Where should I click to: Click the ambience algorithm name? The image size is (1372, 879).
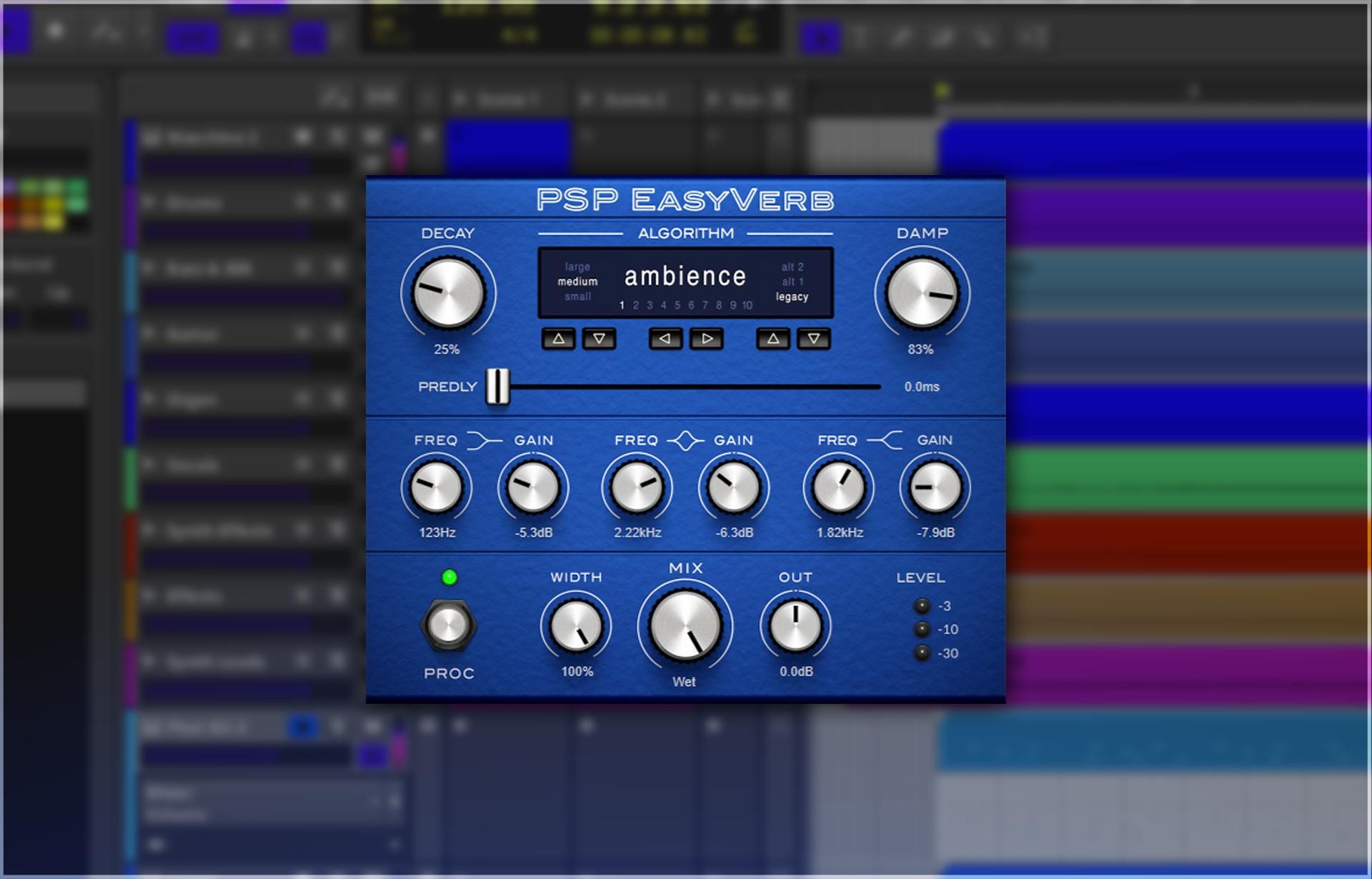click(x=685, y=276)
